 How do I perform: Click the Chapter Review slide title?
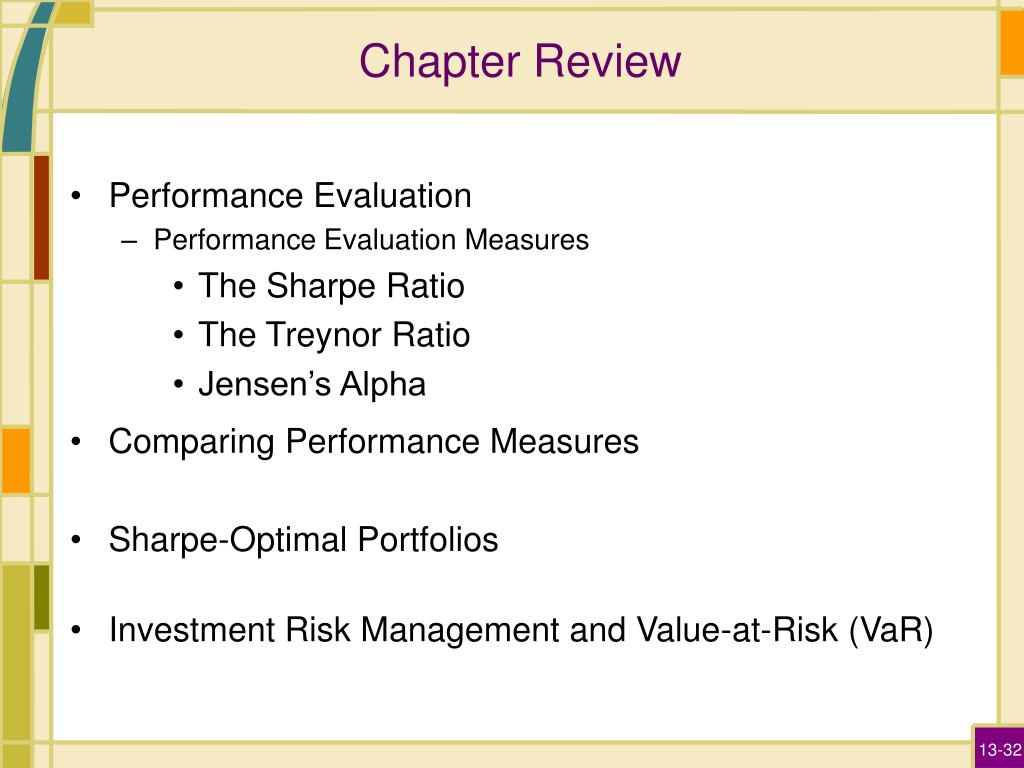(x=520, y=61)
